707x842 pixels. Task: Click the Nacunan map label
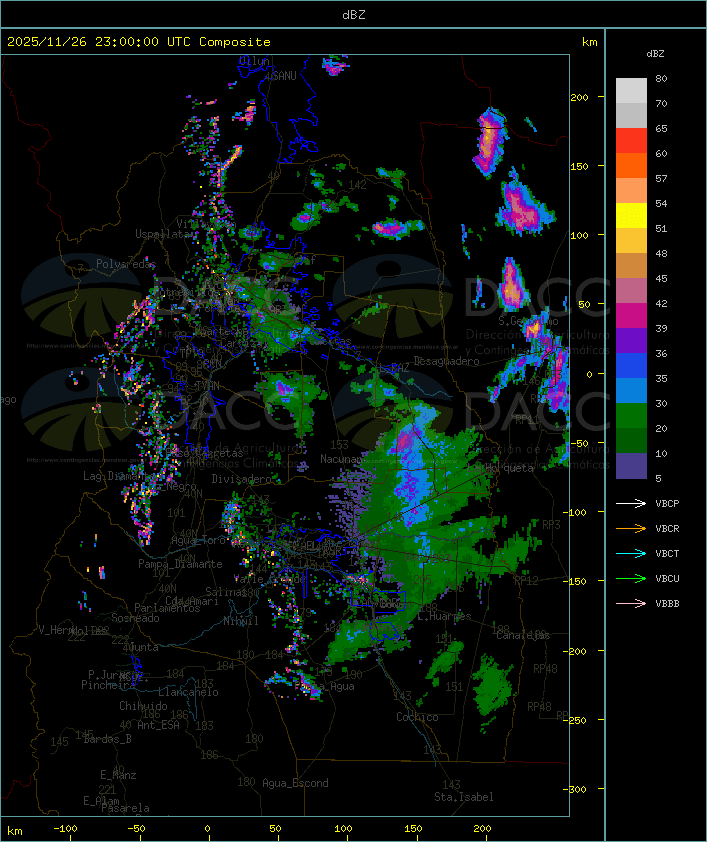[x=341, y=459]
